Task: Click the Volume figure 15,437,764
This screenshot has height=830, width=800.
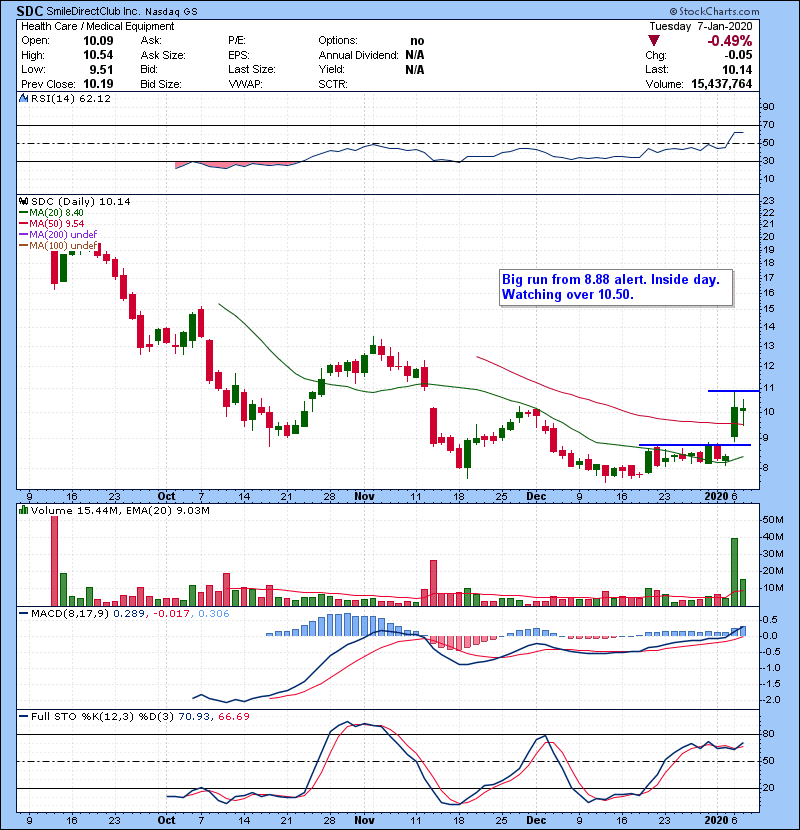Action: [x=721, y=84]
